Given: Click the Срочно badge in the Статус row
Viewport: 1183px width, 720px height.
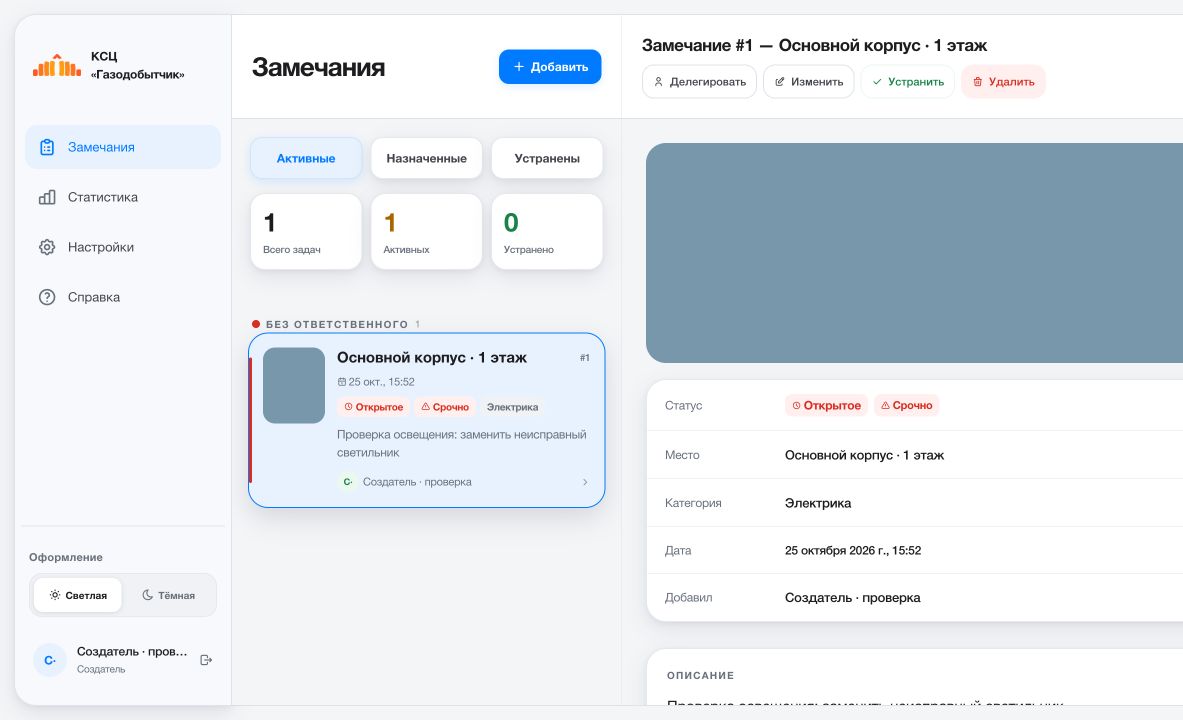Looking at the screenshot, I should 907,405.
